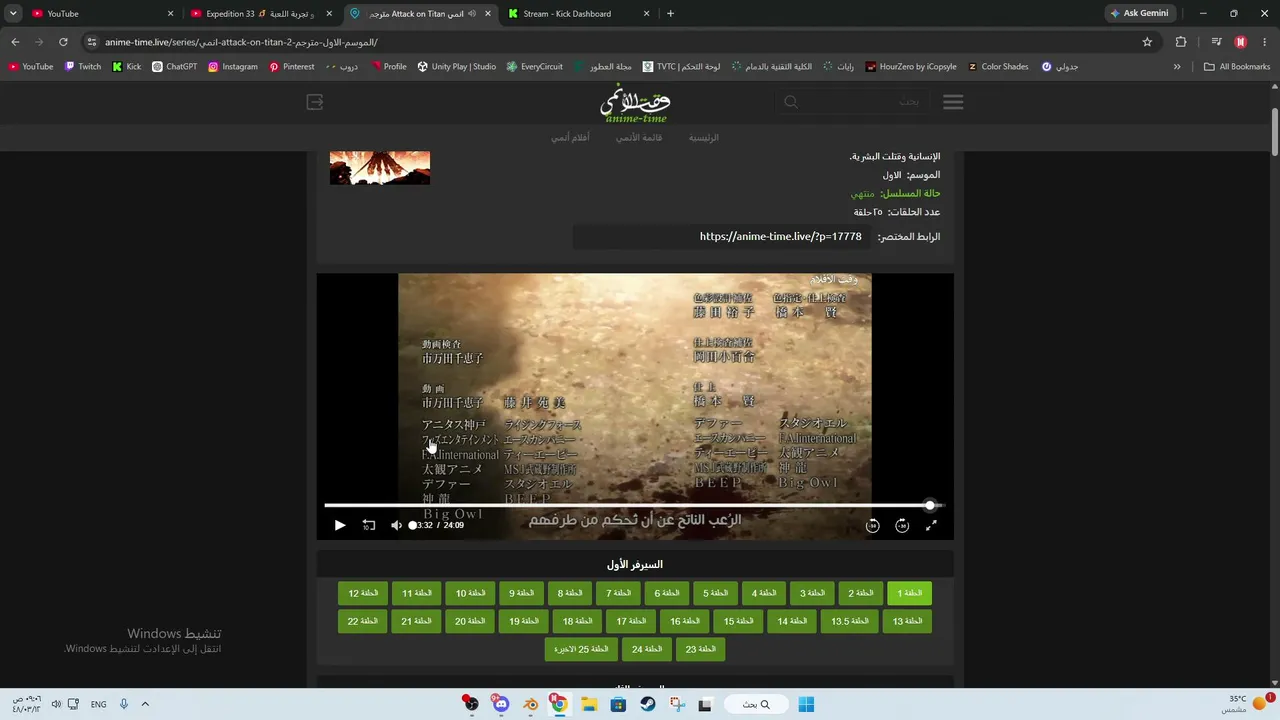
Task: Show more bookmarks overflow chevron
Action: tap(1177, 67)
